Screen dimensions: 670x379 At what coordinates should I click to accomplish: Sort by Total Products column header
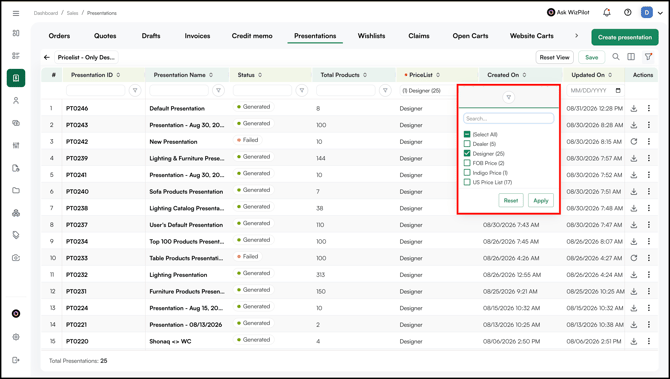344,75
